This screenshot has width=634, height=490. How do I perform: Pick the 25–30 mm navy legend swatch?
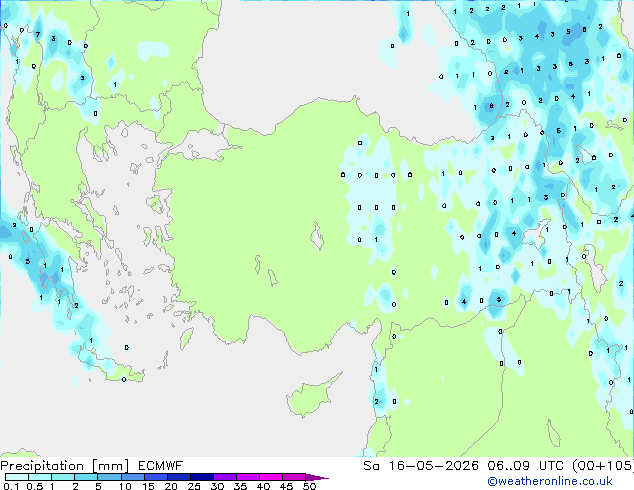click(201, 477)
